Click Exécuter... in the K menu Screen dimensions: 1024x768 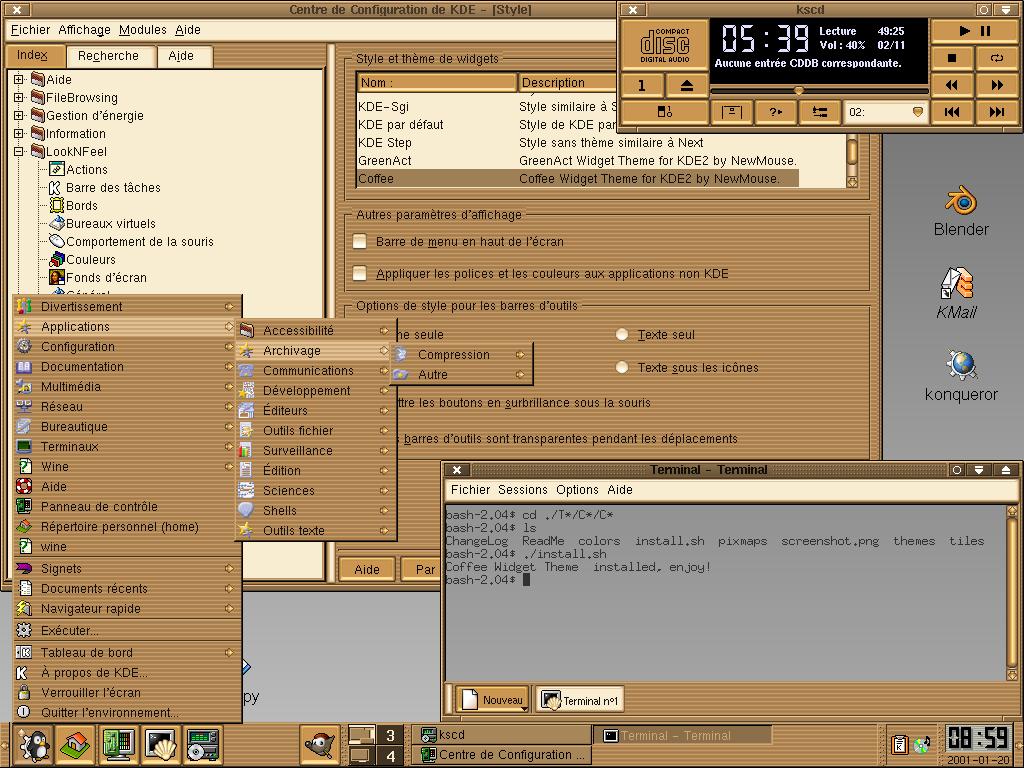(x=127, y=630)
